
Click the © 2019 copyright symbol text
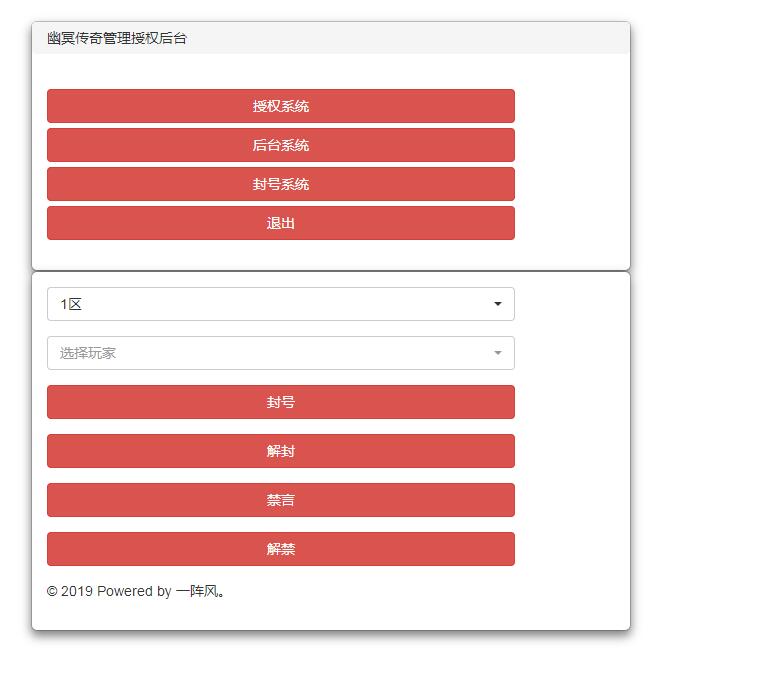(52, 591)
